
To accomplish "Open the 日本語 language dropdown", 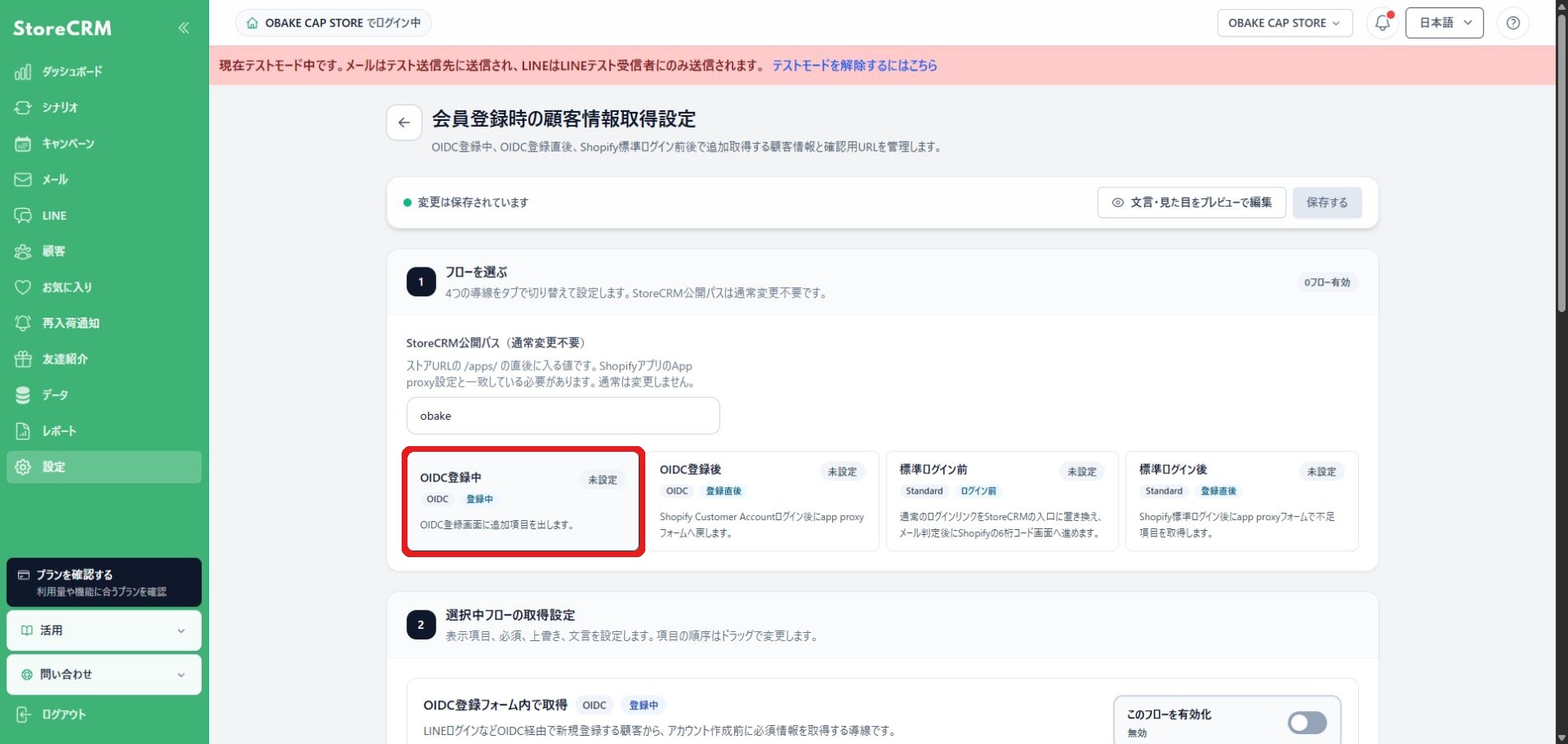I will point(1445,23).
